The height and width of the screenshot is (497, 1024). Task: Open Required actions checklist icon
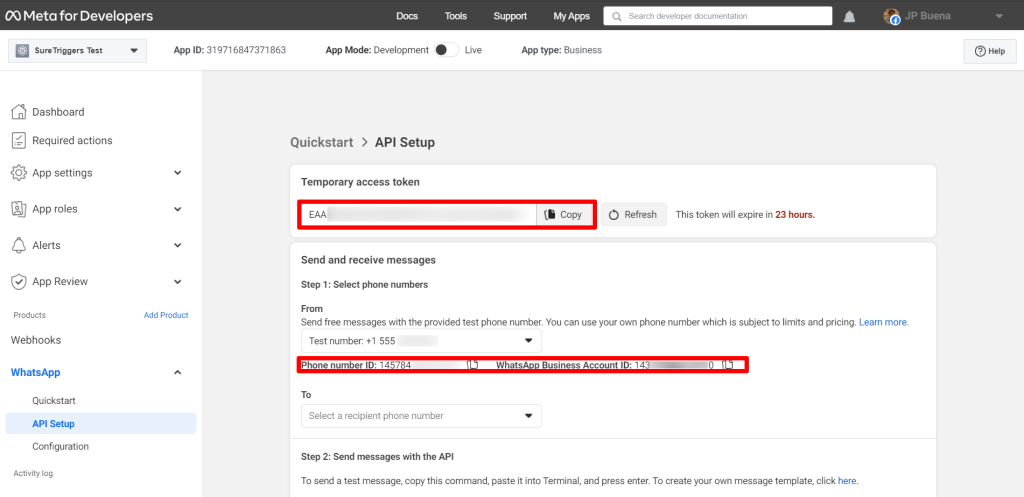tap(19, 140)
